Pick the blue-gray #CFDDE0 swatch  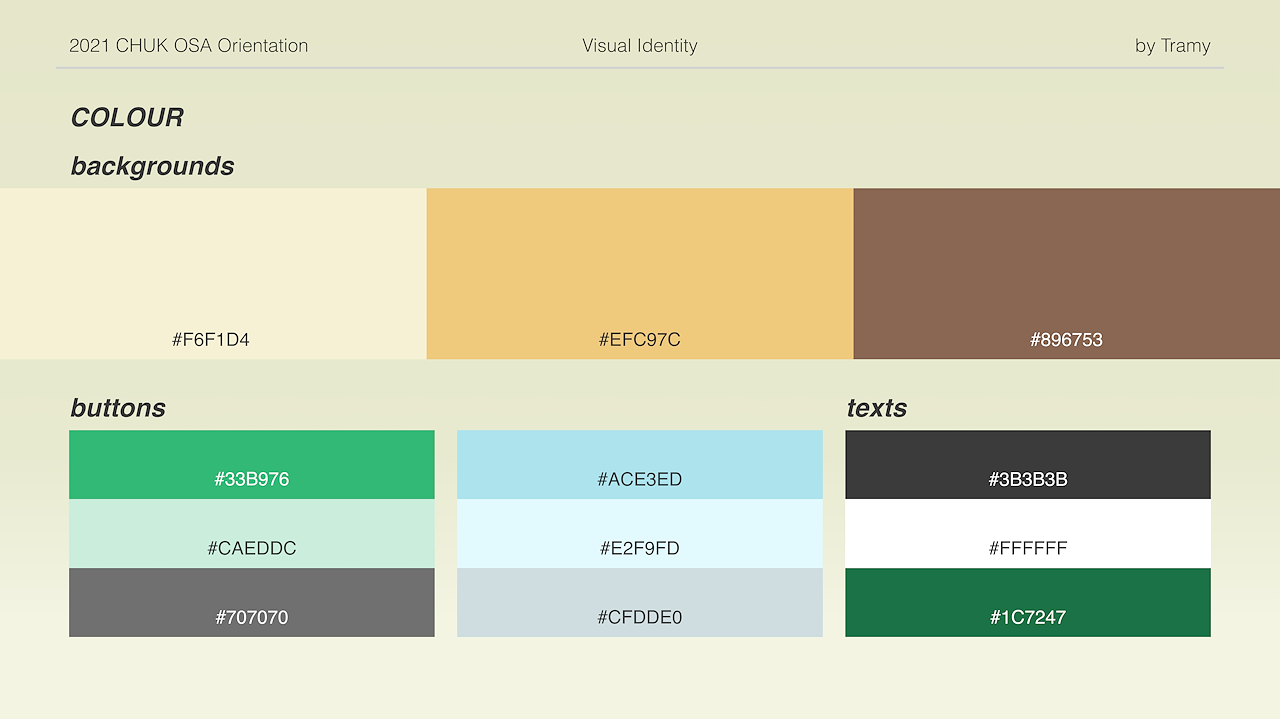pos(640,602)
